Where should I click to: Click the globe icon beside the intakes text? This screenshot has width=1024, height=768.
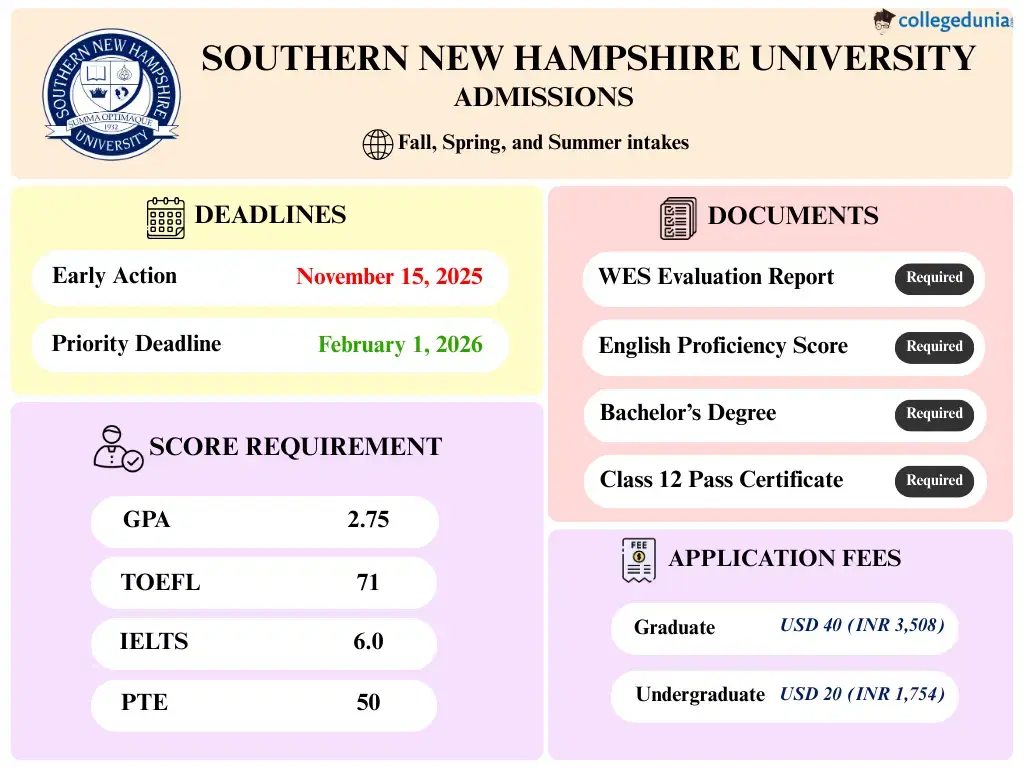[x=377, y=144]
